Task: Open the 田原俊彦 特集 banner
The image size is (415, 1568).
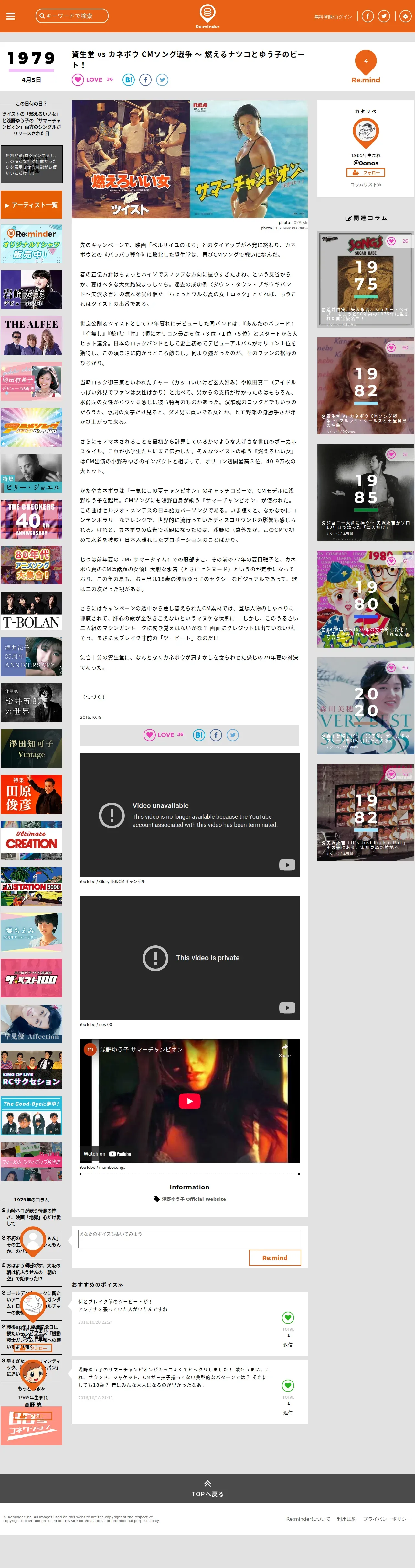Action: [x=31, y=795]
